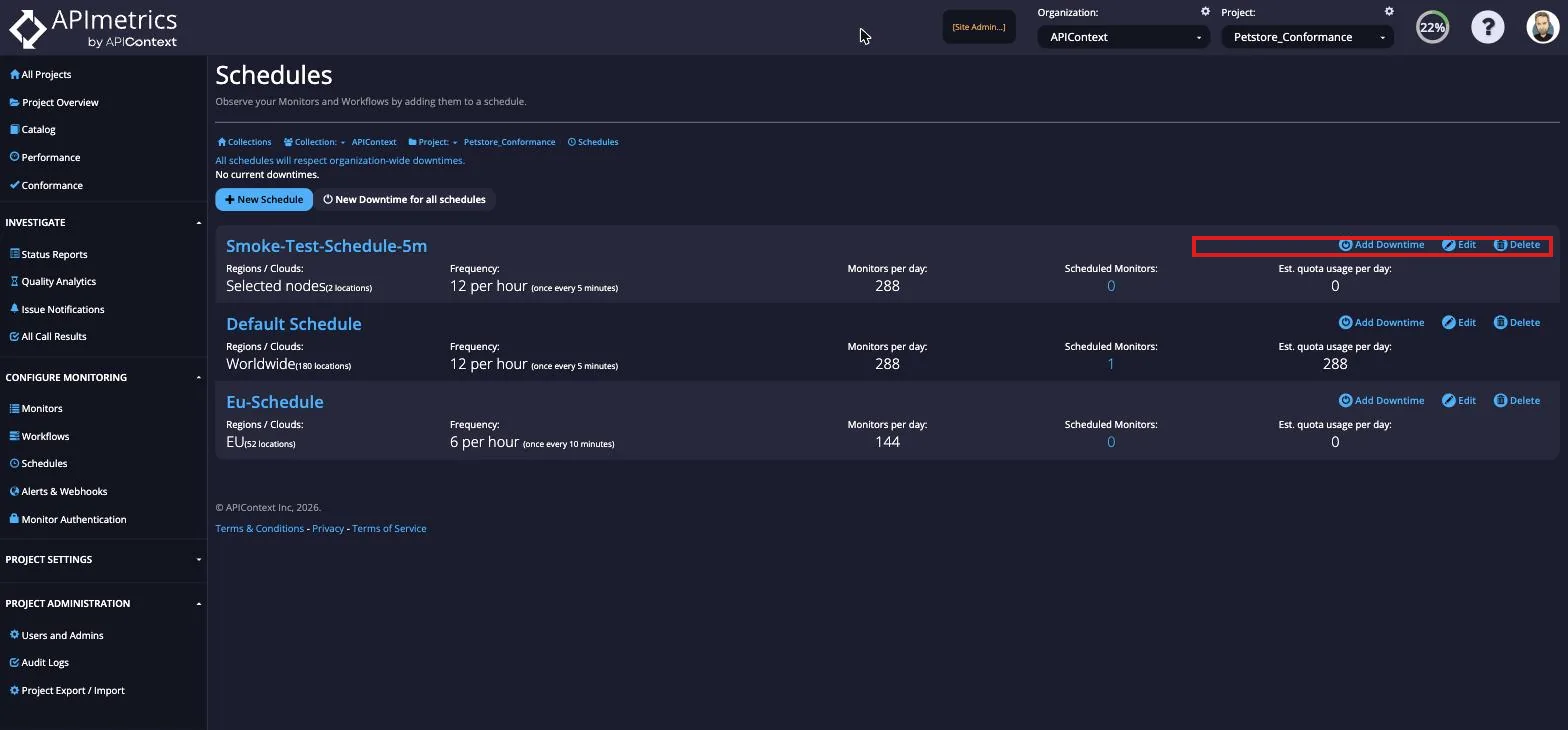Open Project Overview in sidebar

(x=54, y=102)
